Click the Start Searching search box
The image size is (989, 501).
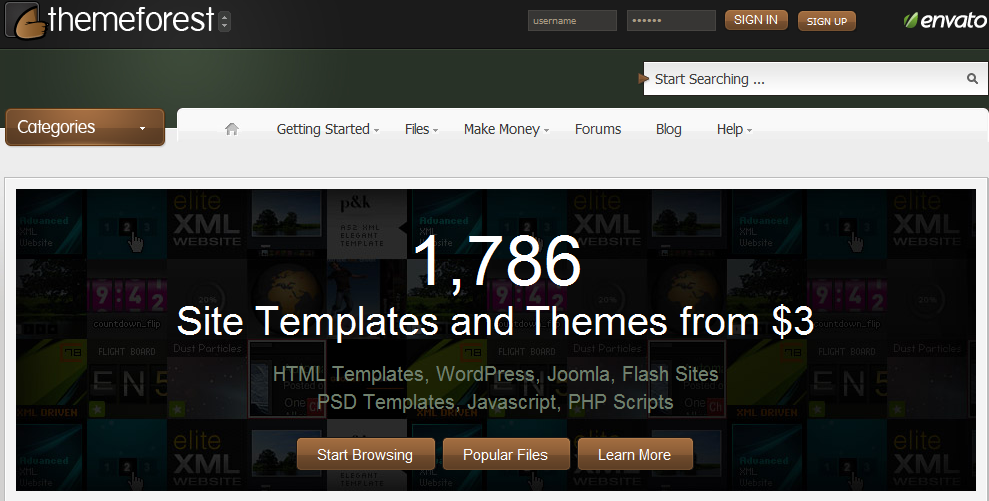[x=816, y=79]
